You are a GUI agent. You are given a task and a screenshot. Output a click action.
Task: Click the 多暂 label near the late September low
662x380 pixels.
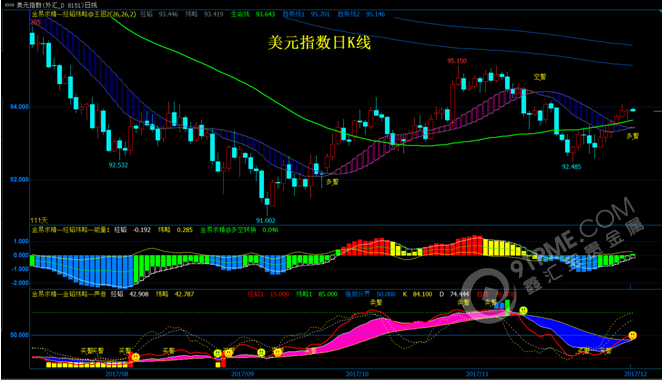(x=332, y=182)
